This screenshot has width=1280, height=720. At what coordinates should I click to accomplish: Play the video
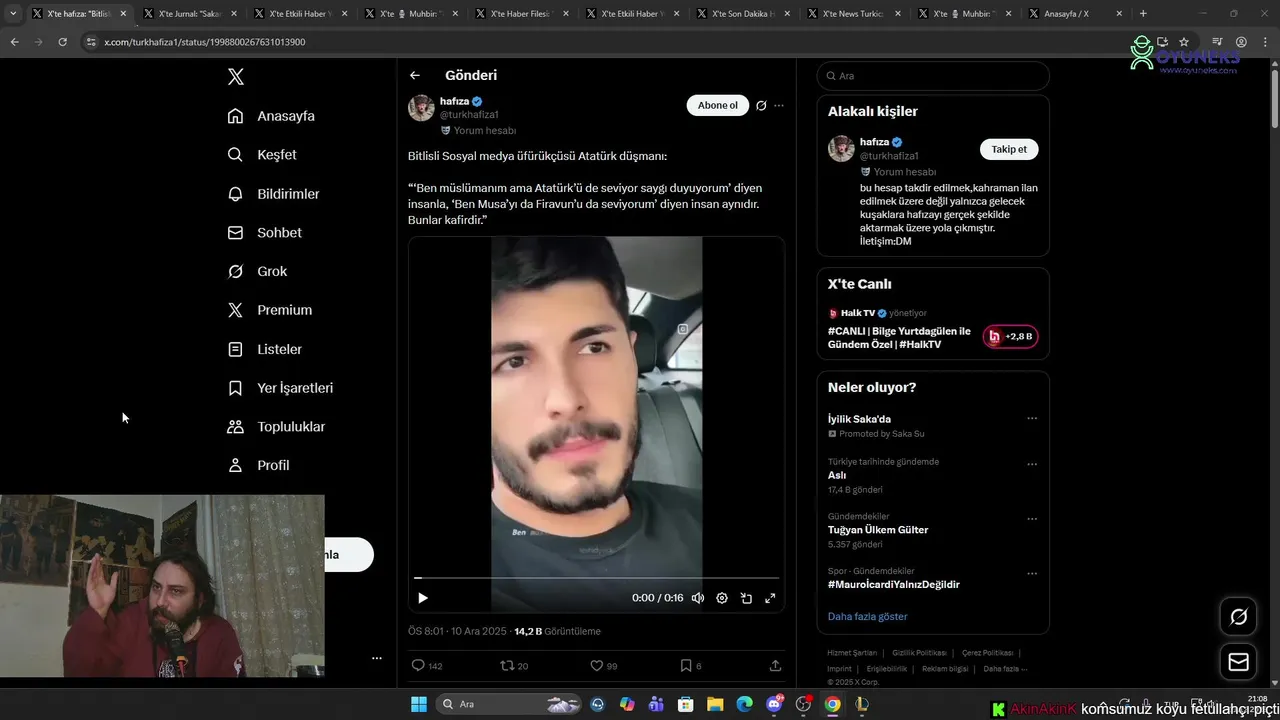[x=422, y=598]
